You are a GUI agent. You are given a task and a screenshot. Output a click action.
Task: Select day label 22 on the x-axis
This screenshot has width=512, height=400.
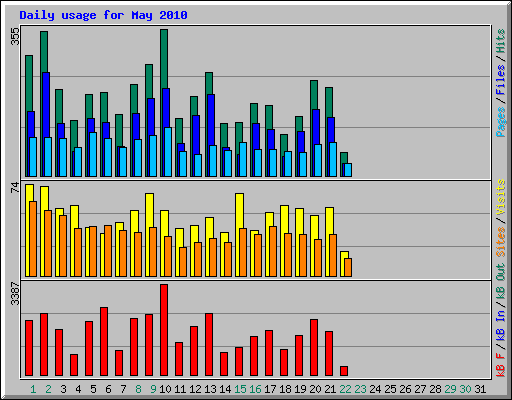345,389
